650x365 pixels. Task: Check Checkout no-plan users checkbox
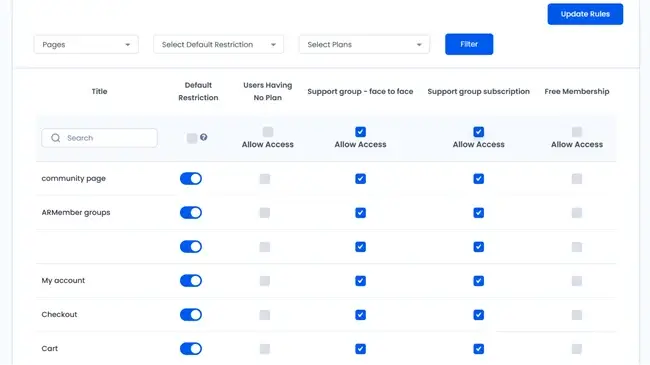(x=265, y=315)
